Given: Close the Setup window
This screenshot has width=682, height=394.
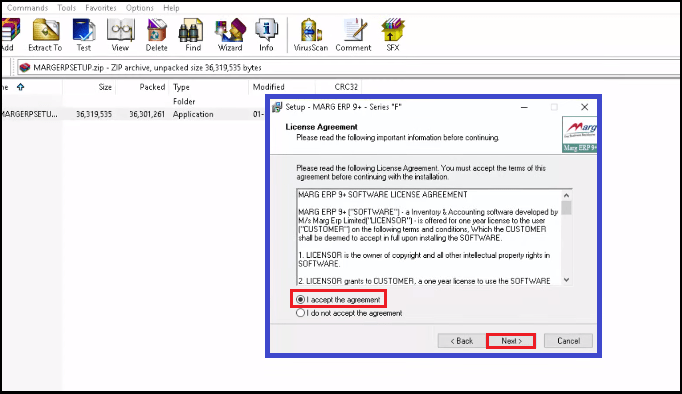Looking at the screenshot, I should [x=585, y=107].
